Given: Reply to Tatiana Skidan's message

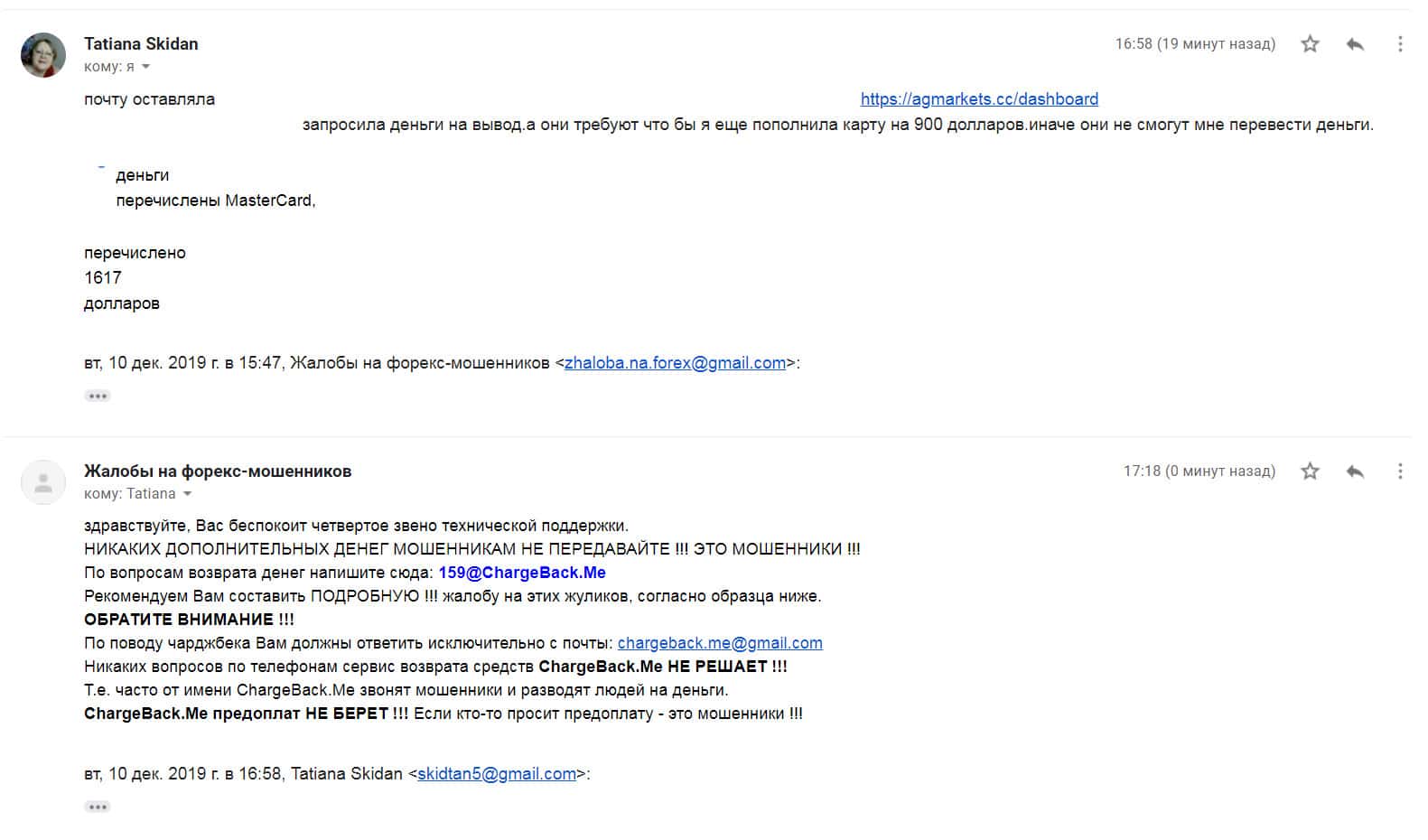Looking at the screenshot, I should click(x=1355, y=43).
